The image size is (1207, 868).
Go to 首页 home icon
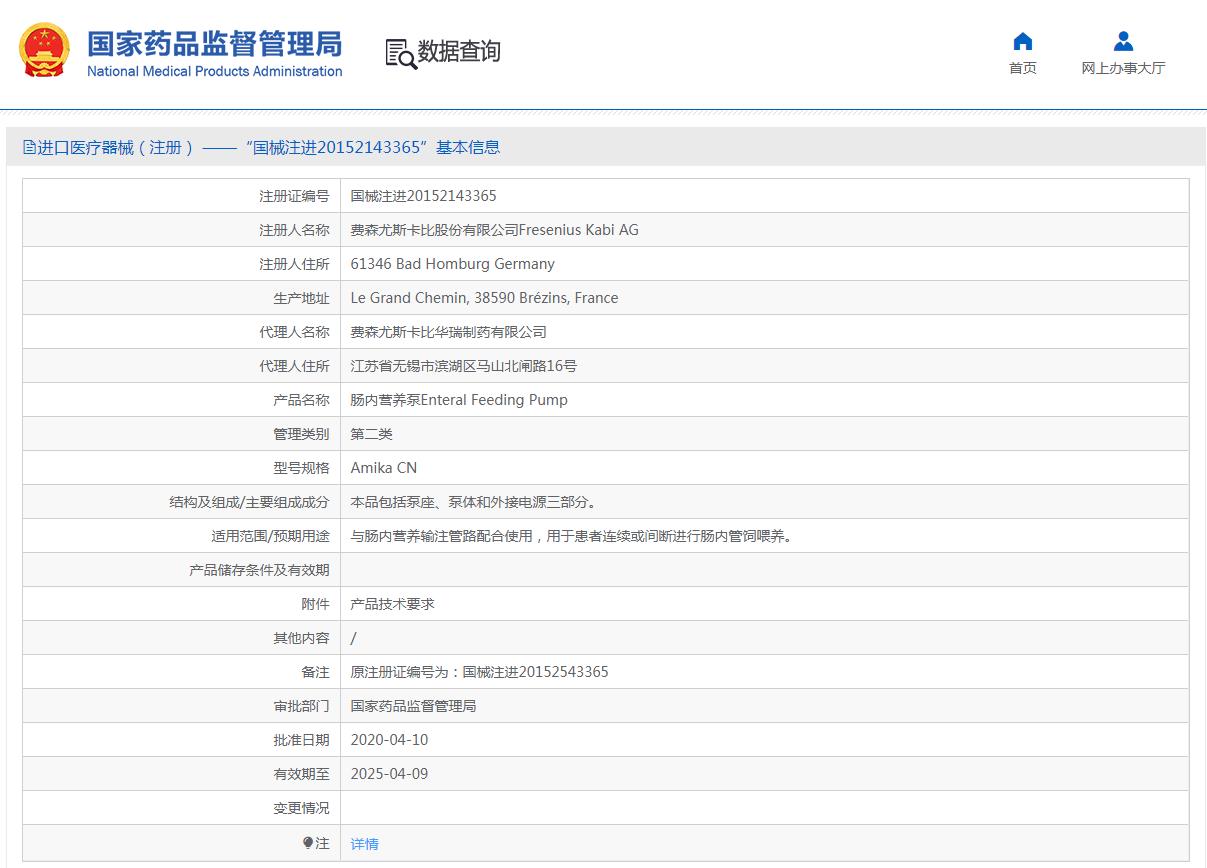[x=1022, y=41]
